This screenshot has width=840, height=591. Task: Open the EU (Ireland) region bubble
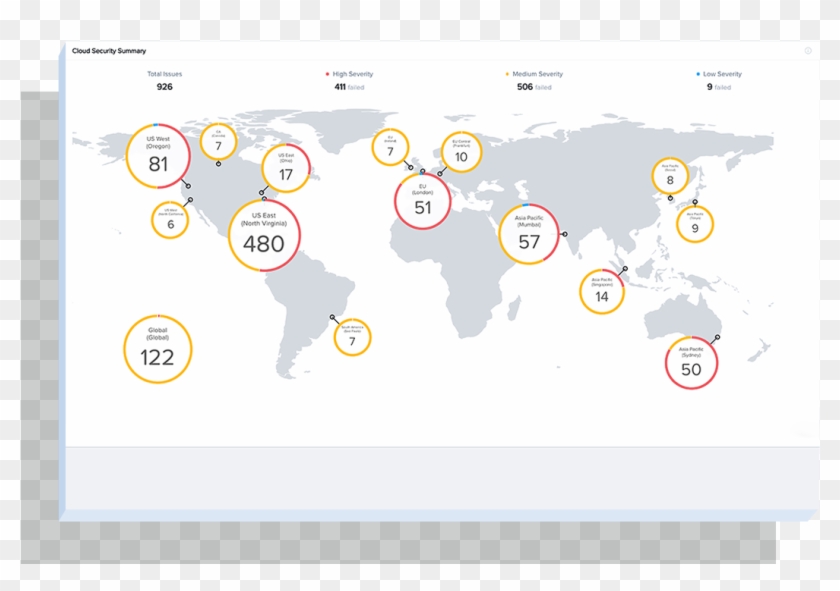tap(391, 146)
